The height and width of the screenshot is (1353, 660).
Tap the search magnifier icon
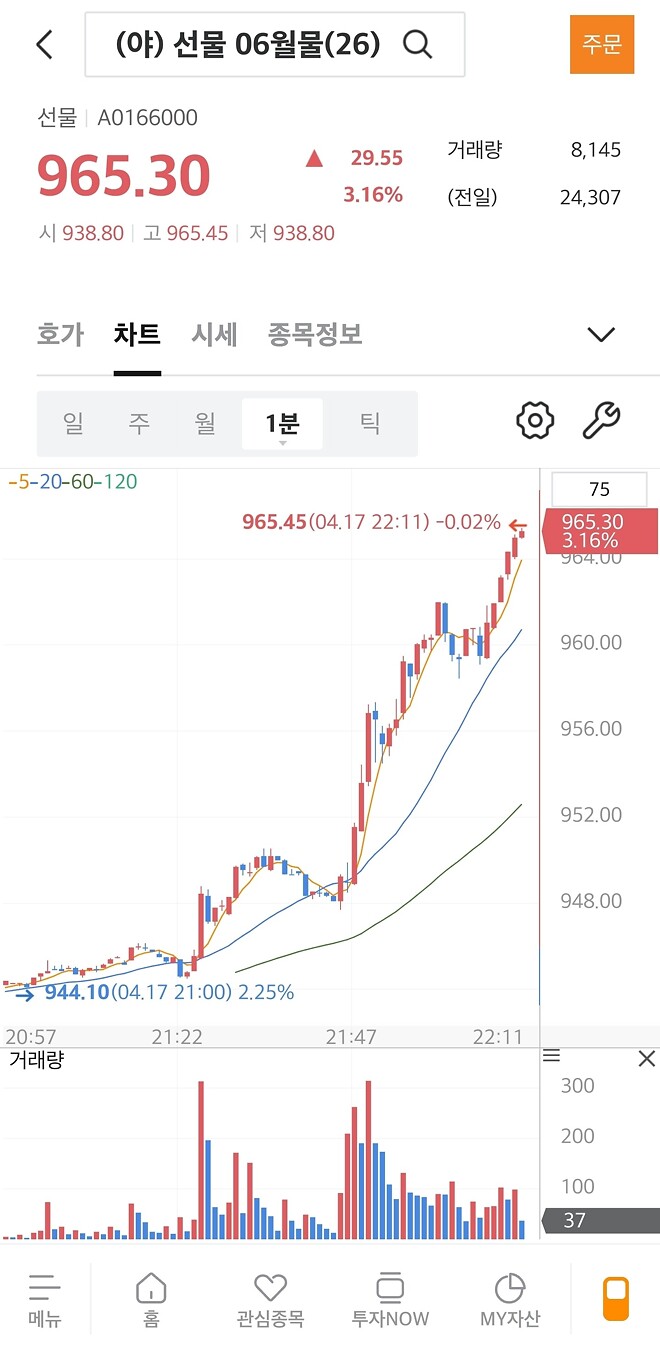(418, 44)
